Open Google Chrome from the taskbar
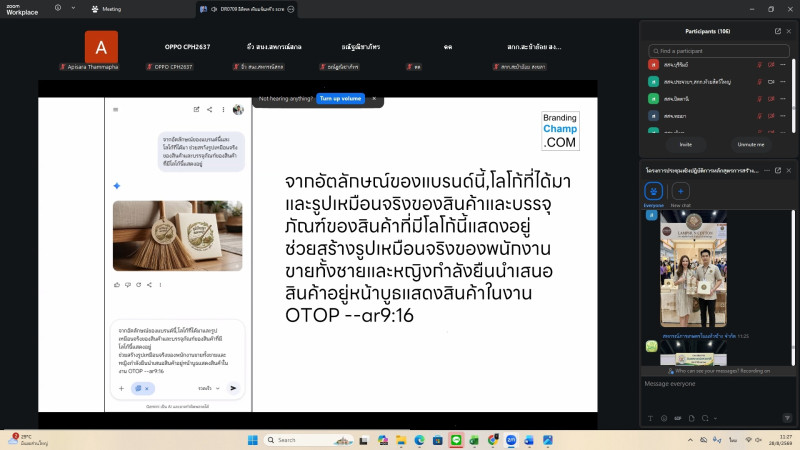 click(x=493, y=440)
